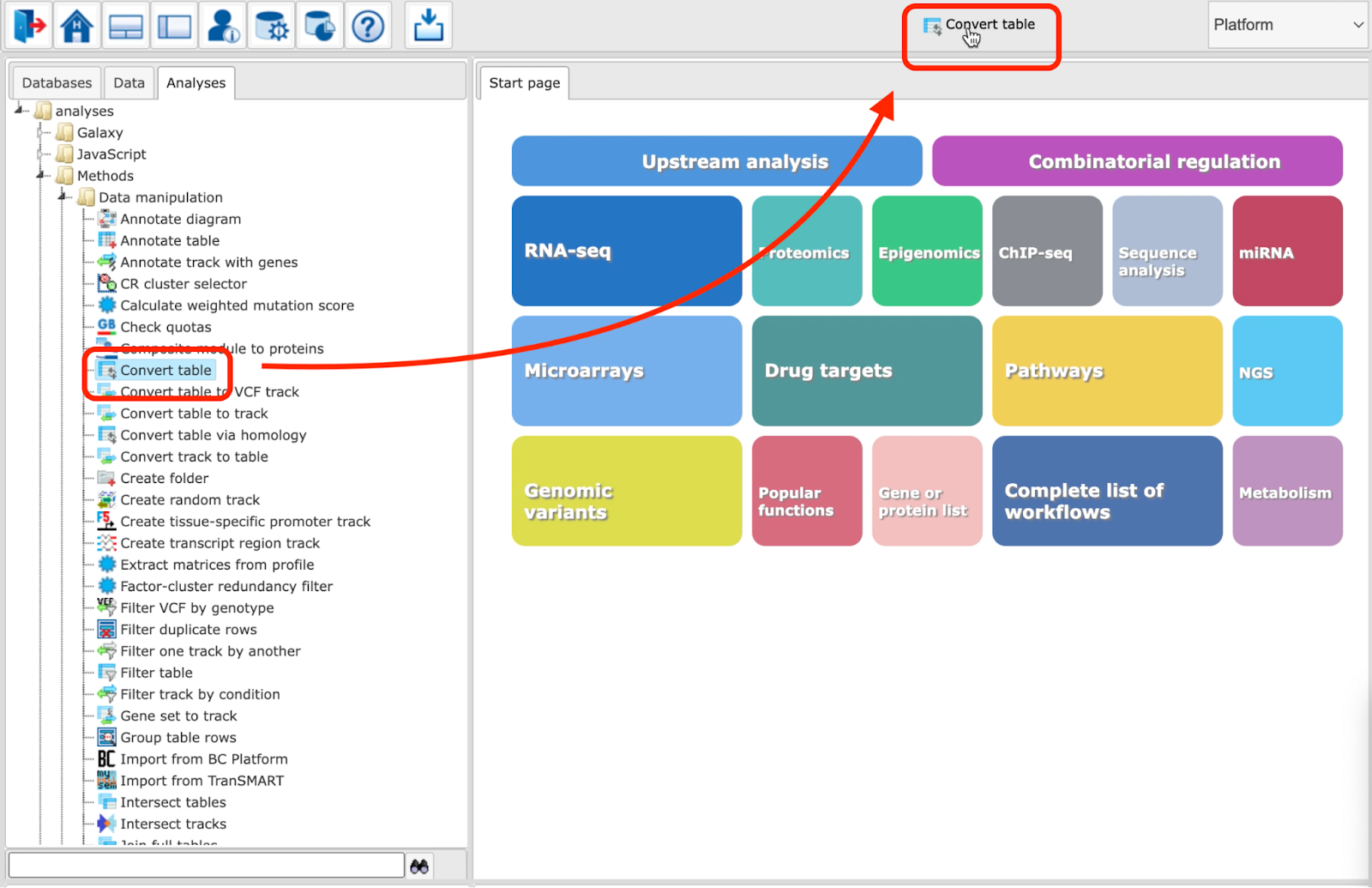The height and width of the screenshot is (888, 1372).
Task: Open Complete list of workflows tile
Action: [x=1107, y=491]
